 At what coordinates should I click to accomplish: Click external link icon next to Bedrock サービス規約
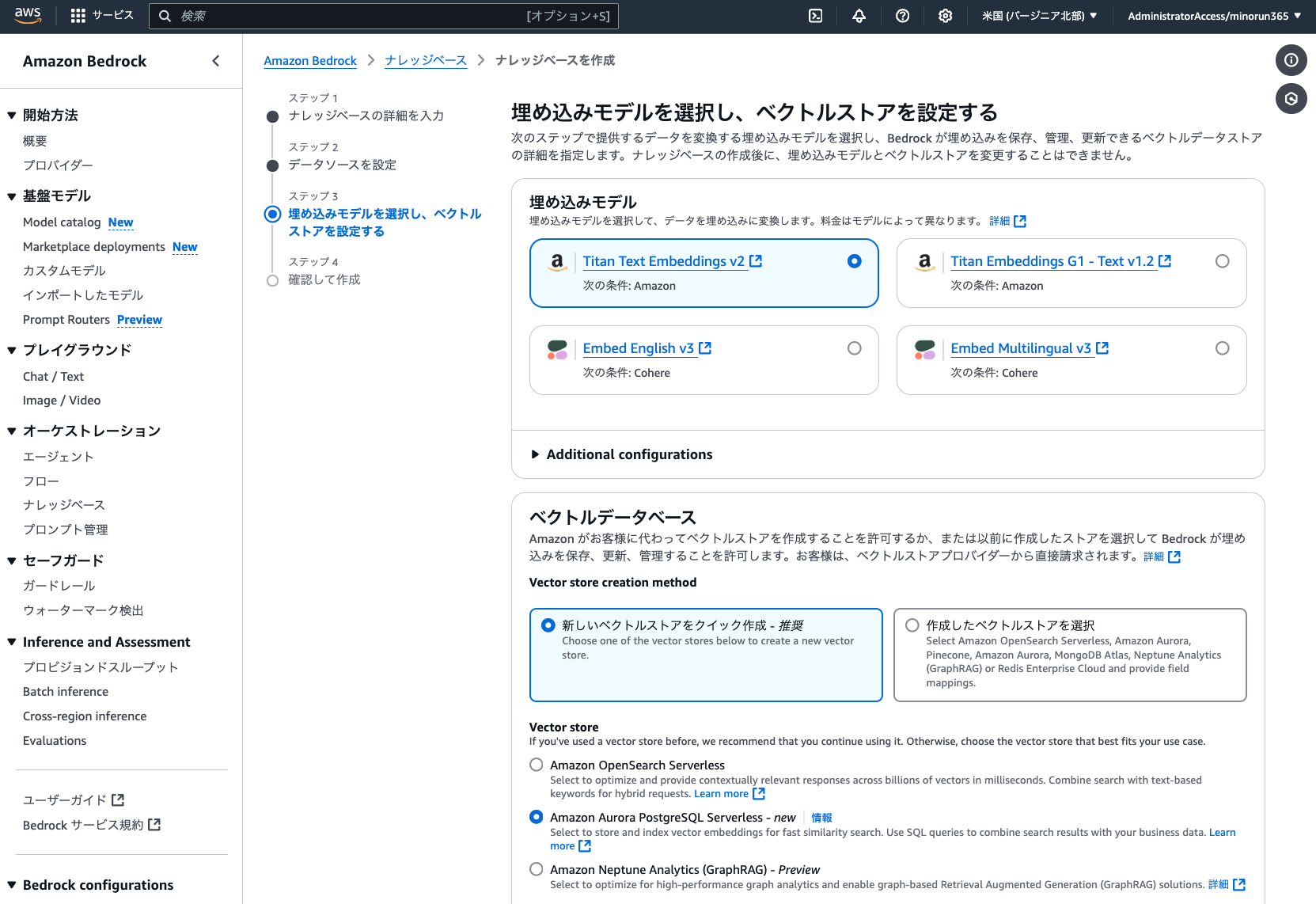click(x=154, y=824)
